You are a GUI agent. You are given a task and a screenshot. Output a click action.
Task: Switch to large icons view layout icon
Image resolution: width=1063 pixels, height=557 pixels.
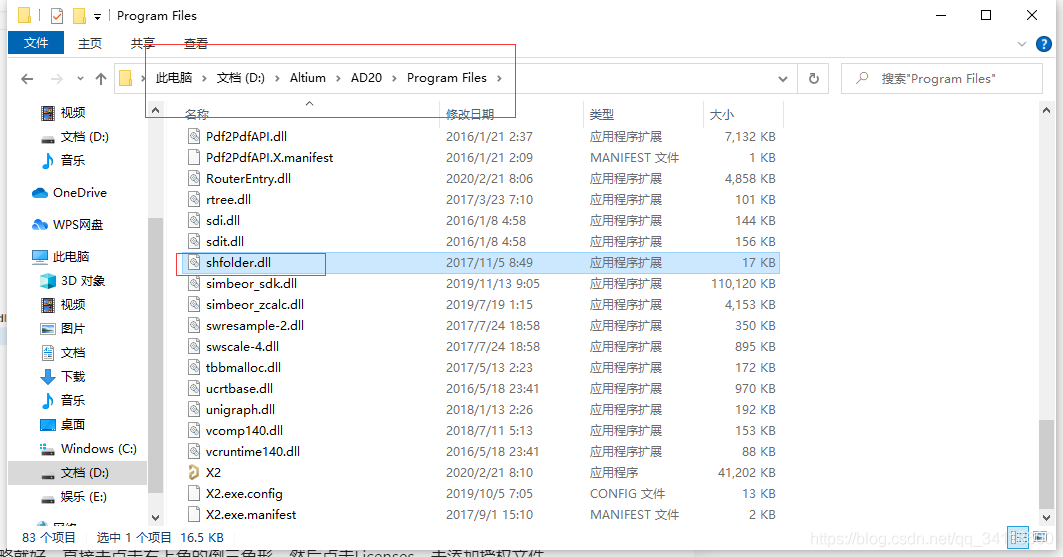click(1040, 537)
